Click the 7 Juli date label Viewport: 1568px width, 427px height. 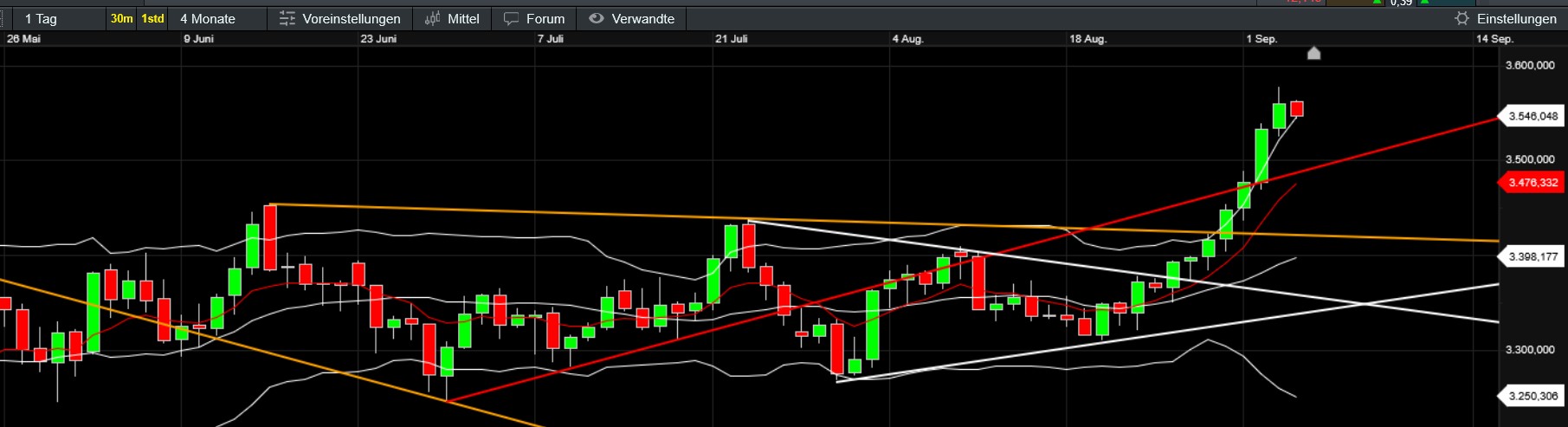pyautogui.click(x=551, y=39)
